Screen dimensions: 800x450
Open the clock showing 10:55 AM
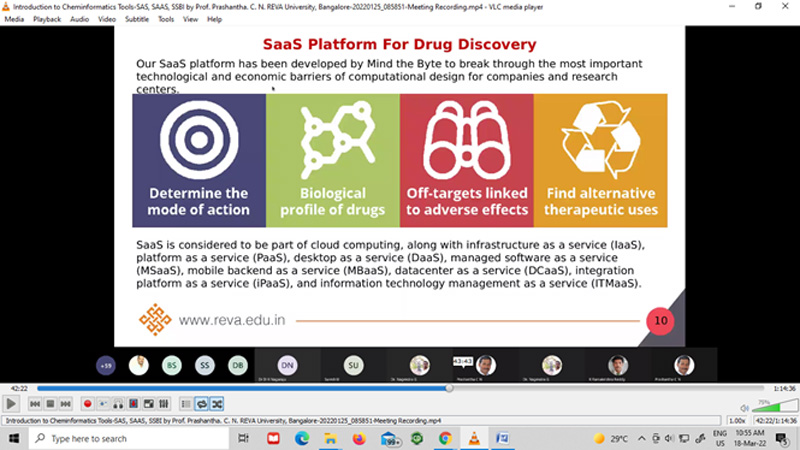coord(750,439)
